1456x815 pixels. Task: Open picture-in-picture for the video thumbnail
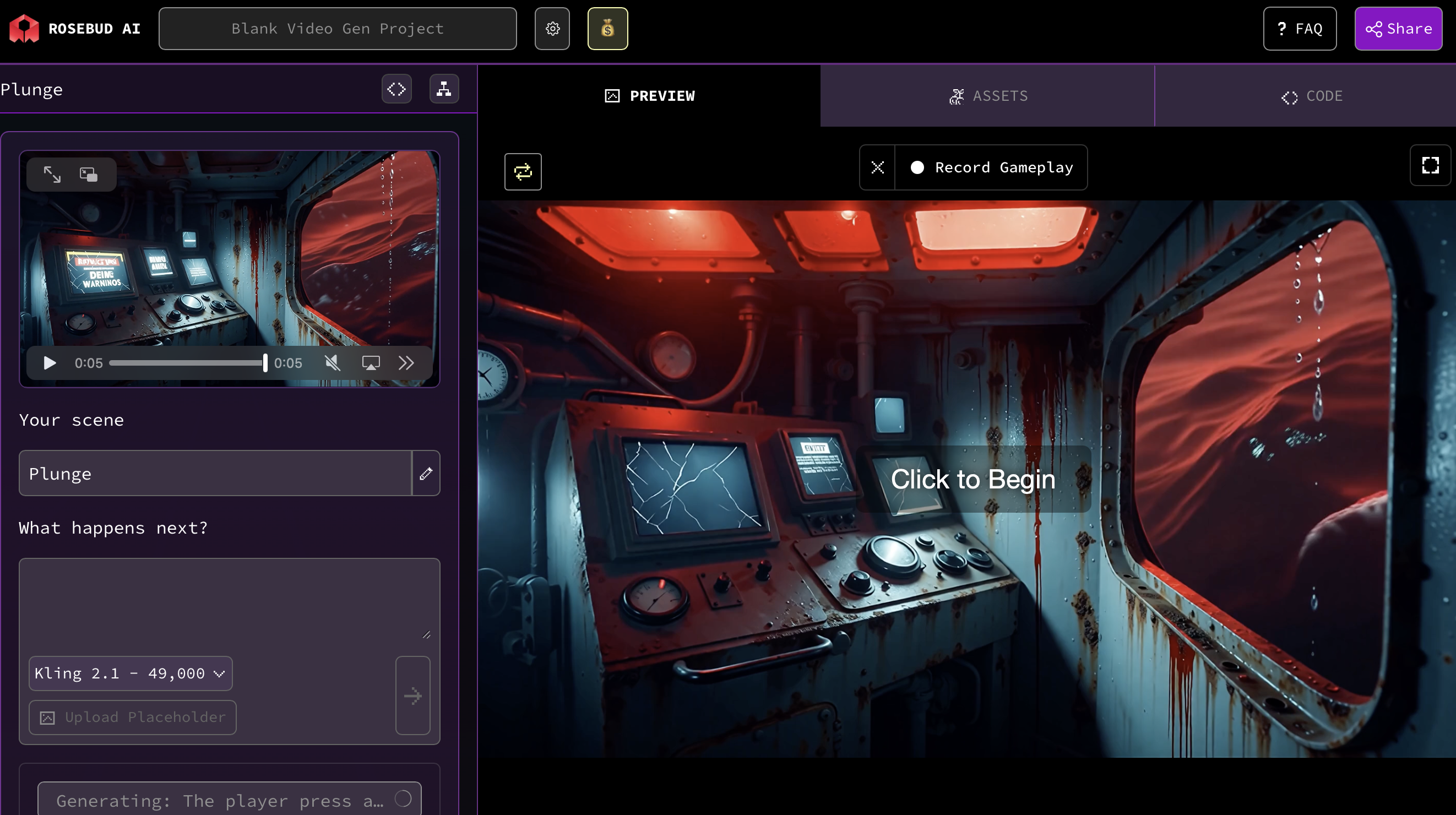(89, 175)
